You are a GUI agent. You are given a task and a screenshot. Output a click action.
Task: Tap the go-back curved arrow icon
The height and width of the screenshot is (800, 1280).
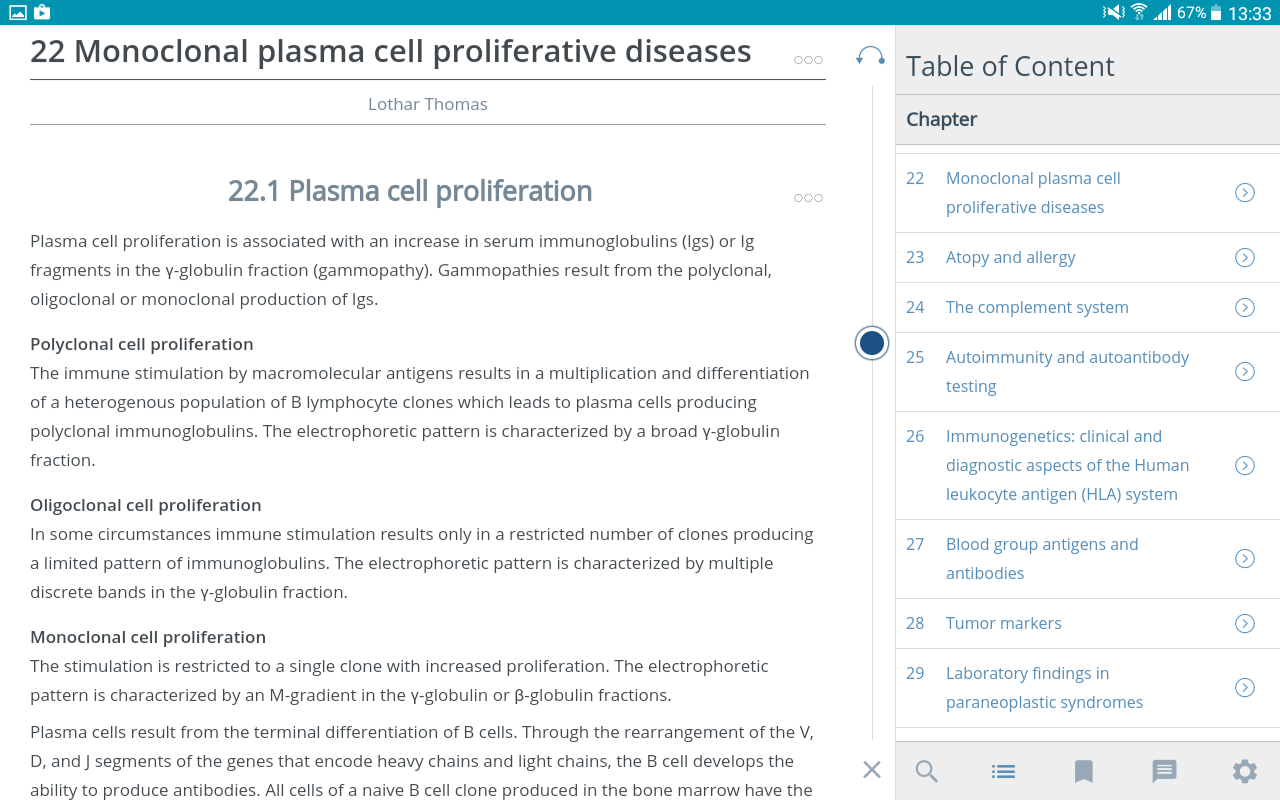coord(870,56)
